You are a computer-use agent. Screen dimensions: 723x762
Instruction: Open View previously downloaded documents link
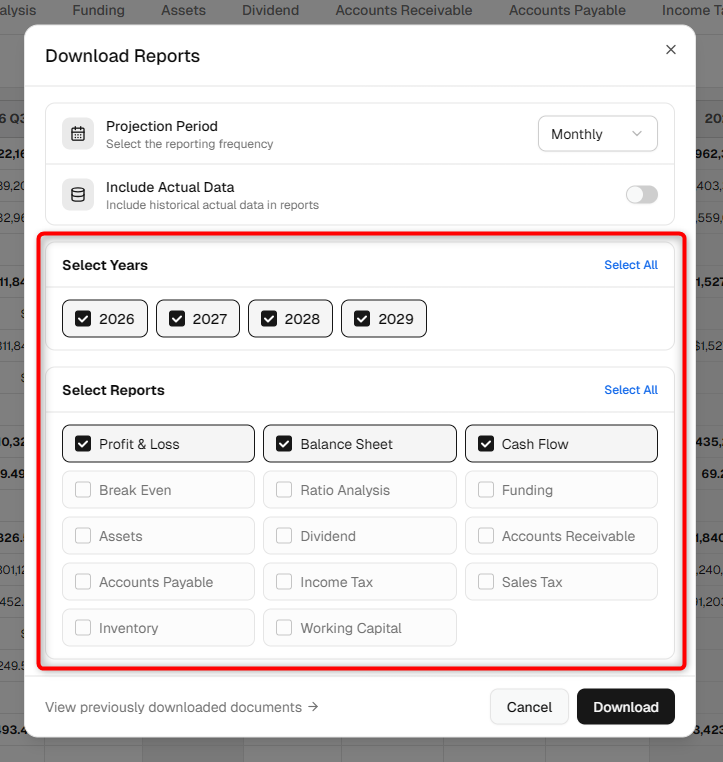[182, 707]
